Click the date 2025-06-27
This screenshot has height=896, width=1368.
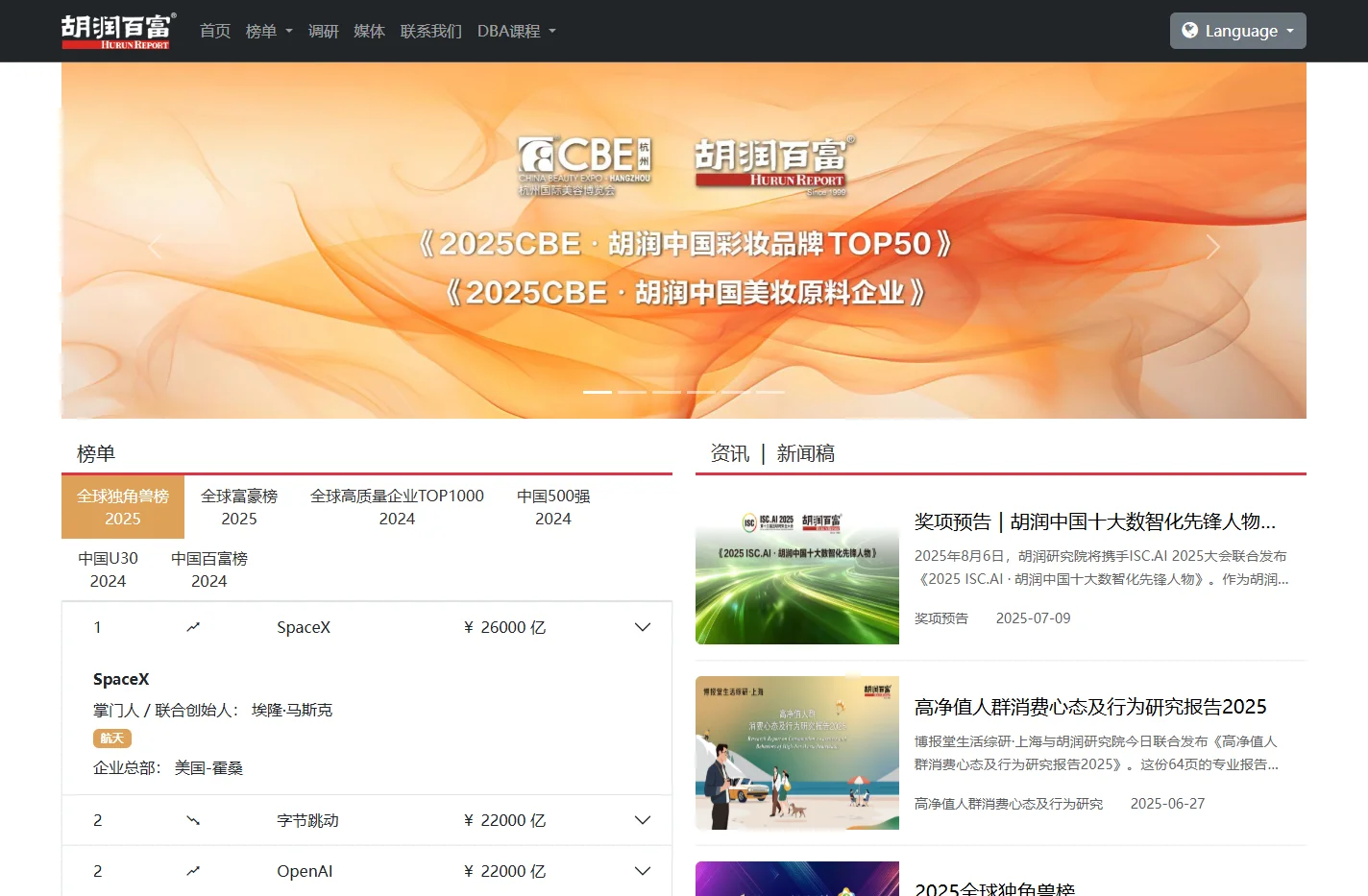pos(1167,804)
